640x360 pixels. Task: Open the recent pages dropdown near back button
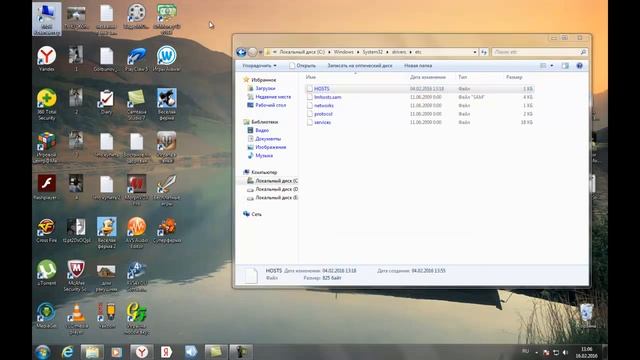tap(260, 52)
